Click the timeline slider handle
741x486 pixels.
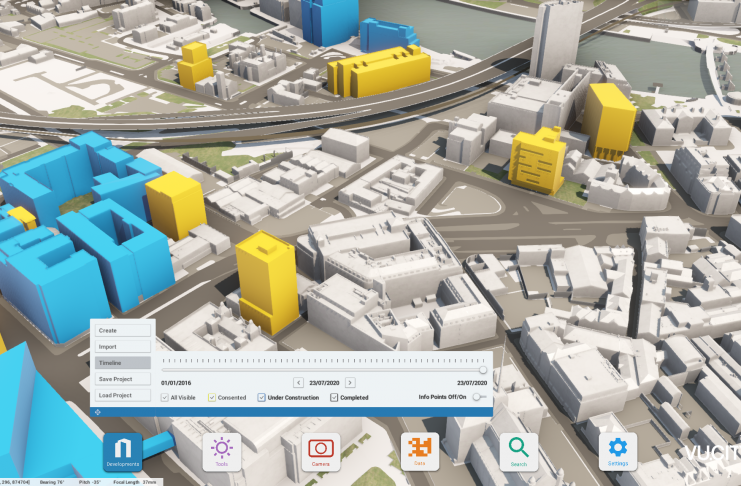483,368
